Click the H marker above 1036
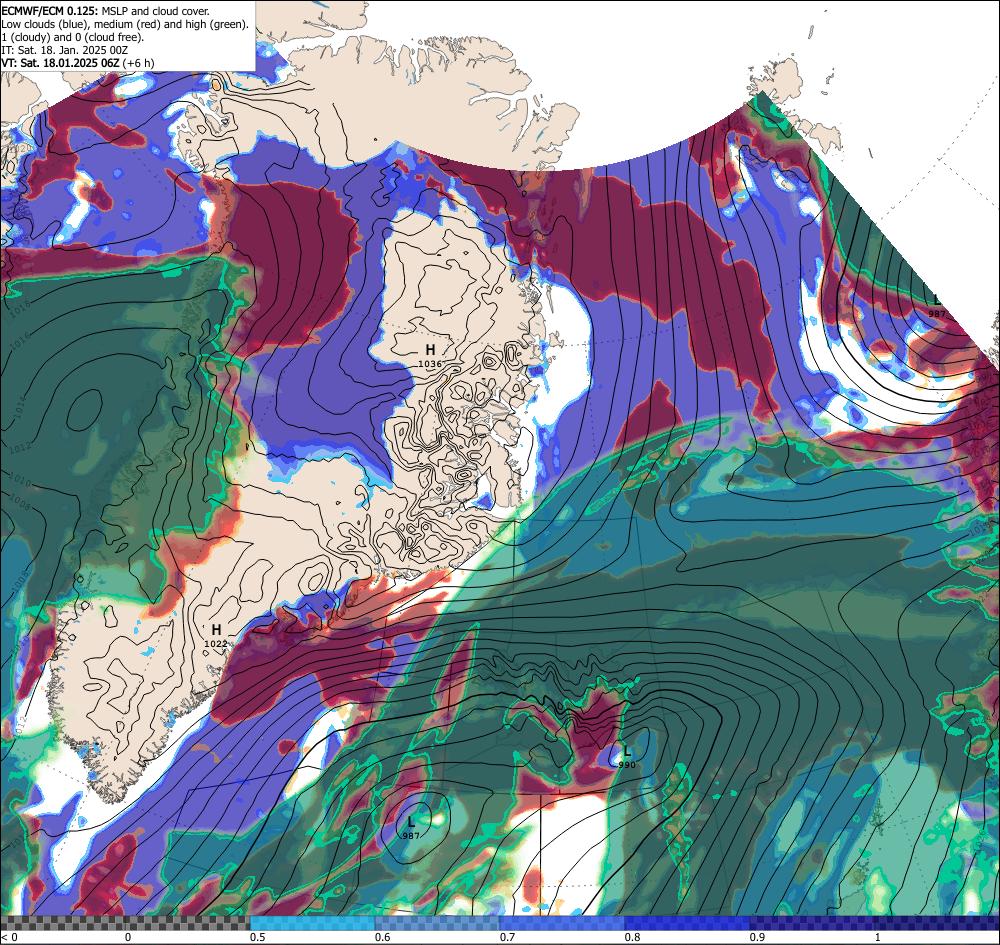This screenshot has height=945, width=1000. tap(430, 349)
